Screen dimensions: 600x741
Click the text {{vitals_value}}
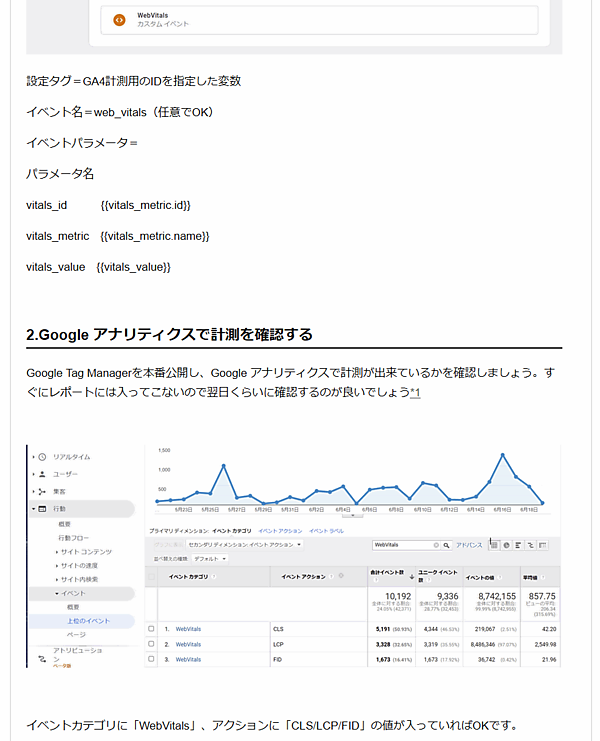(x=133, y=267)
